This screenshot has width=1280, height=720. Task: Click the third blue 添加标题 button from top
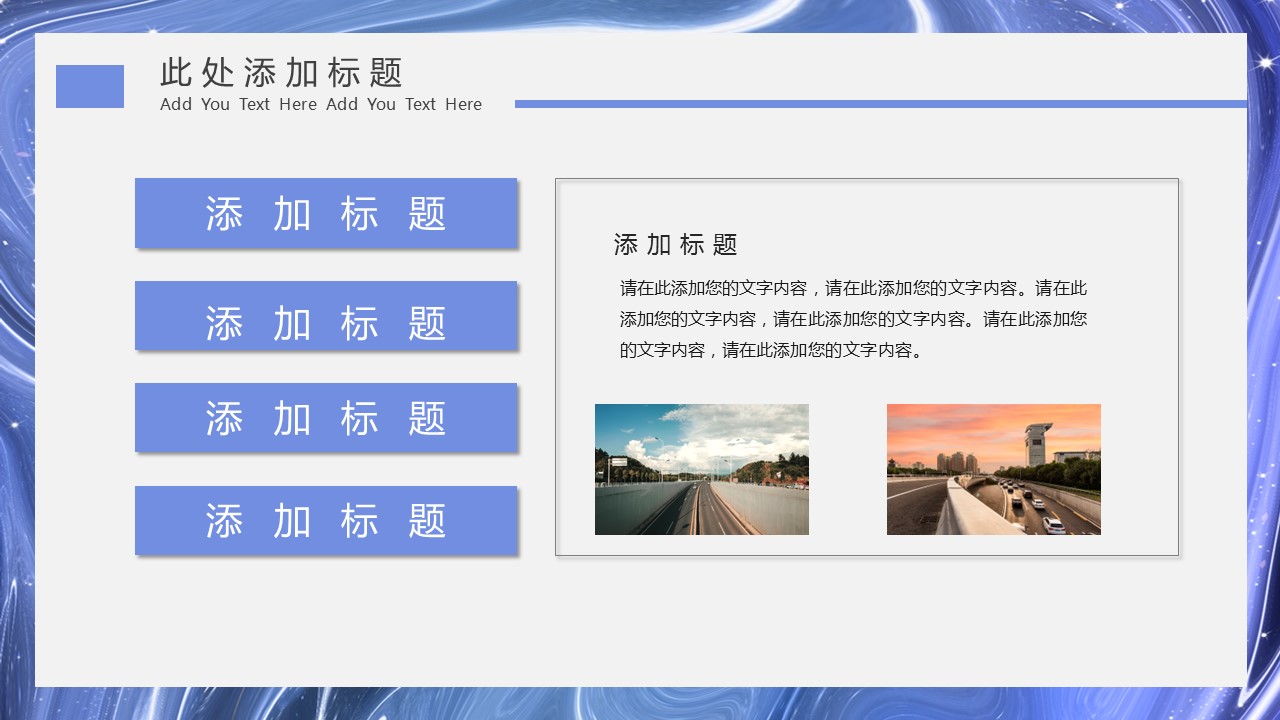click(326, 418)
